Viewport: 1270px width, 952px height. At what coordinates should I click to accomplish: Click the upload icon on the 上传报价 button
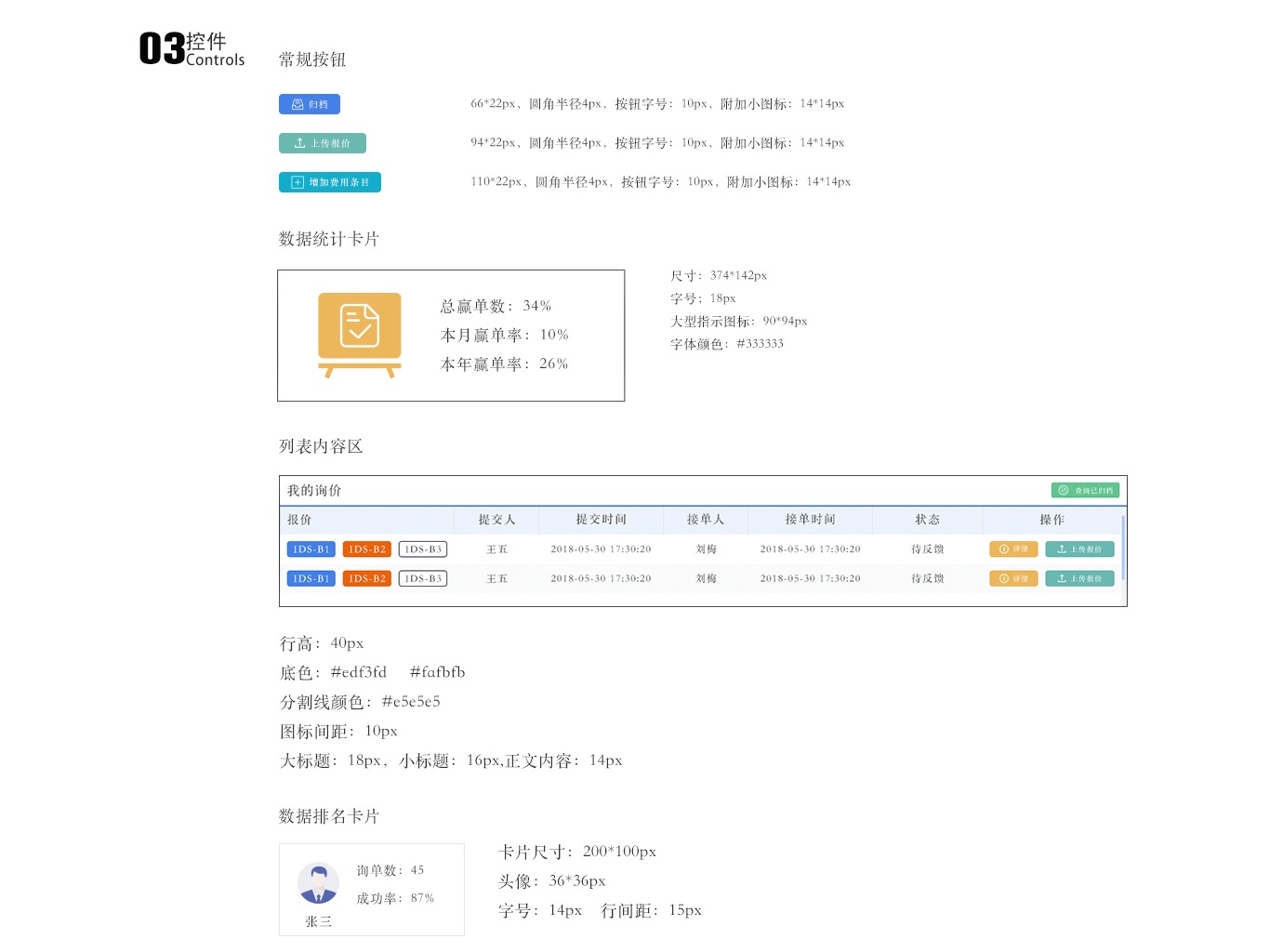(x=299, y=143)
